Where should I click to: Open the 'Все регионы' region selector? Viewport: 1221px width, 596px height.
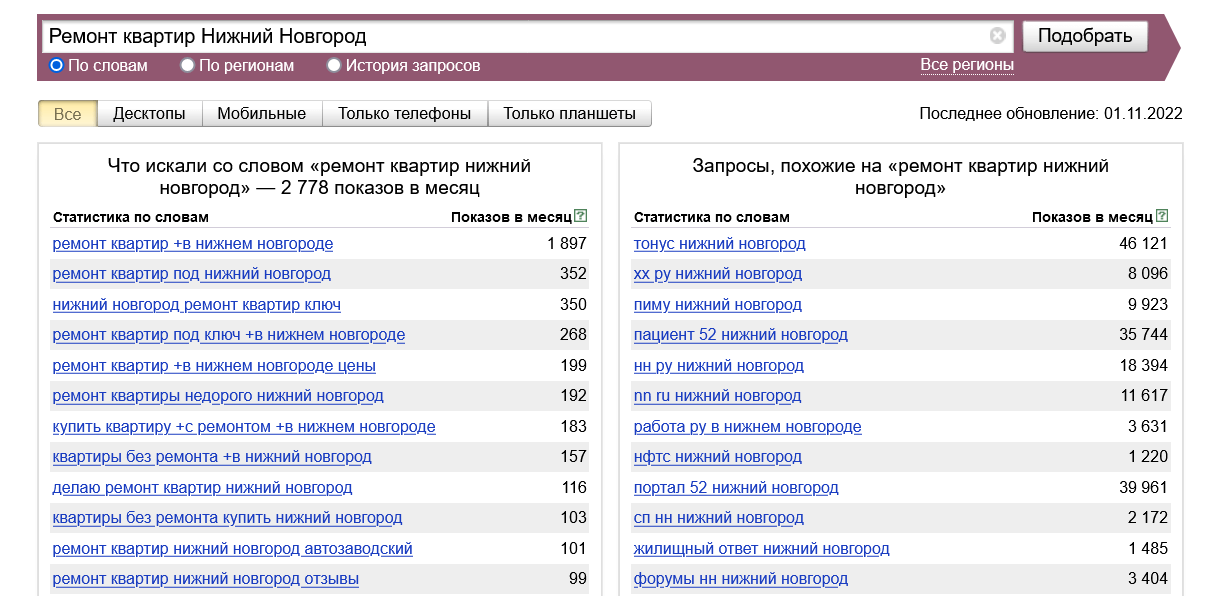[x=966, y=65]
